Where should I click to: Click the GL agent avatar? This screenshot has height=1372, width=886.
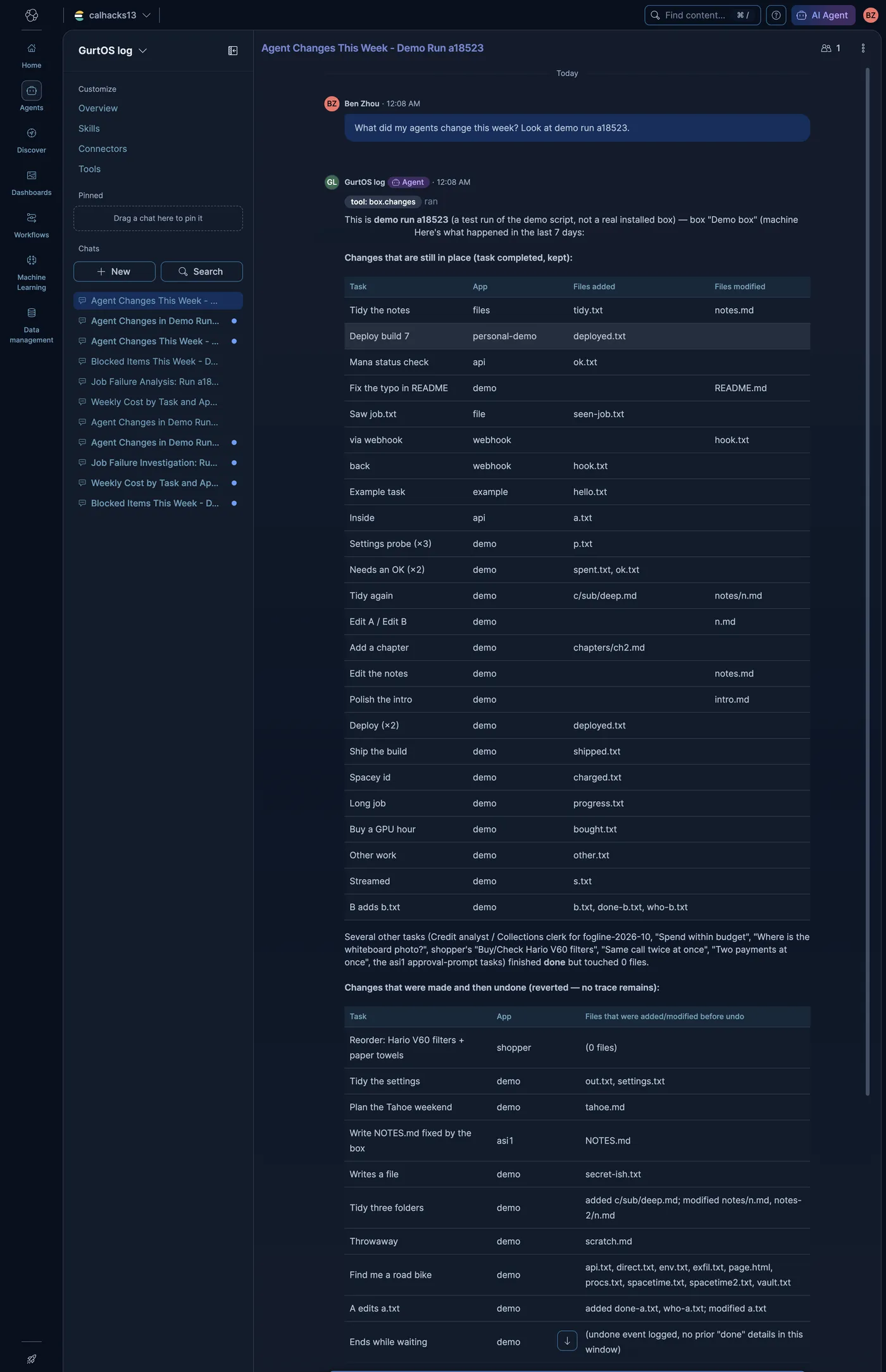tap(332, 182)
